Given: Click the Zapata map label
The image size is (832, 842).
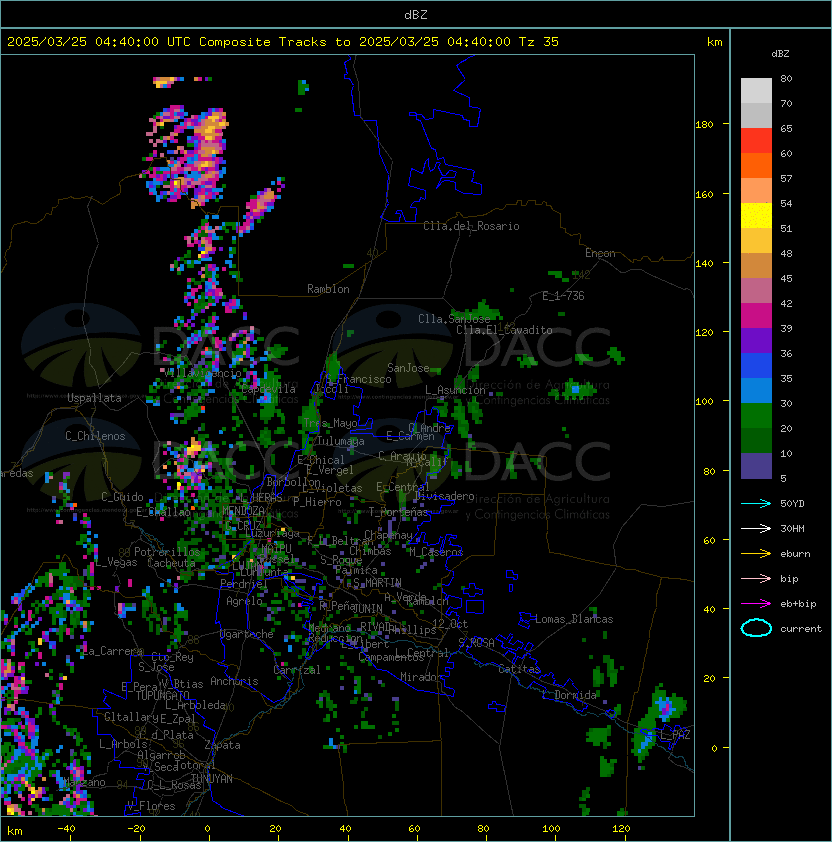Looking at the screenshot, I should pos(222,745).
